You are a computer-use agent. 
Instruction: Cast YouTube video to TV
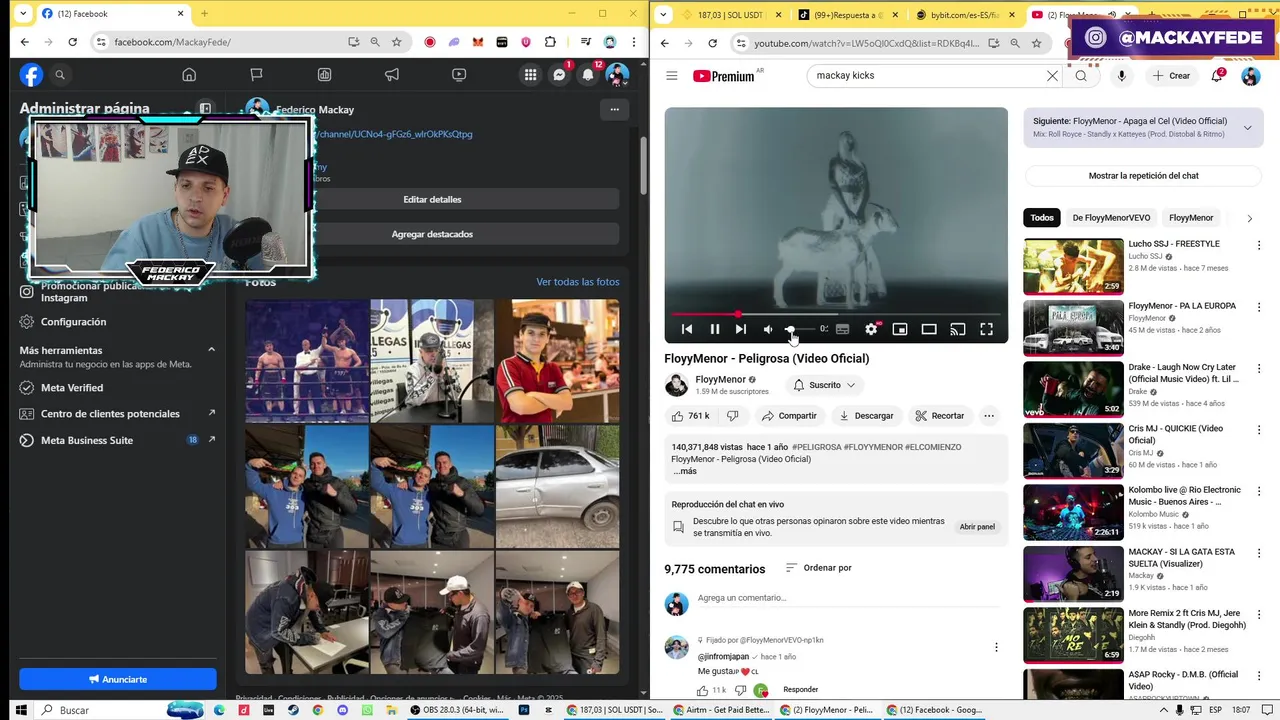click(x=958, y=329)
